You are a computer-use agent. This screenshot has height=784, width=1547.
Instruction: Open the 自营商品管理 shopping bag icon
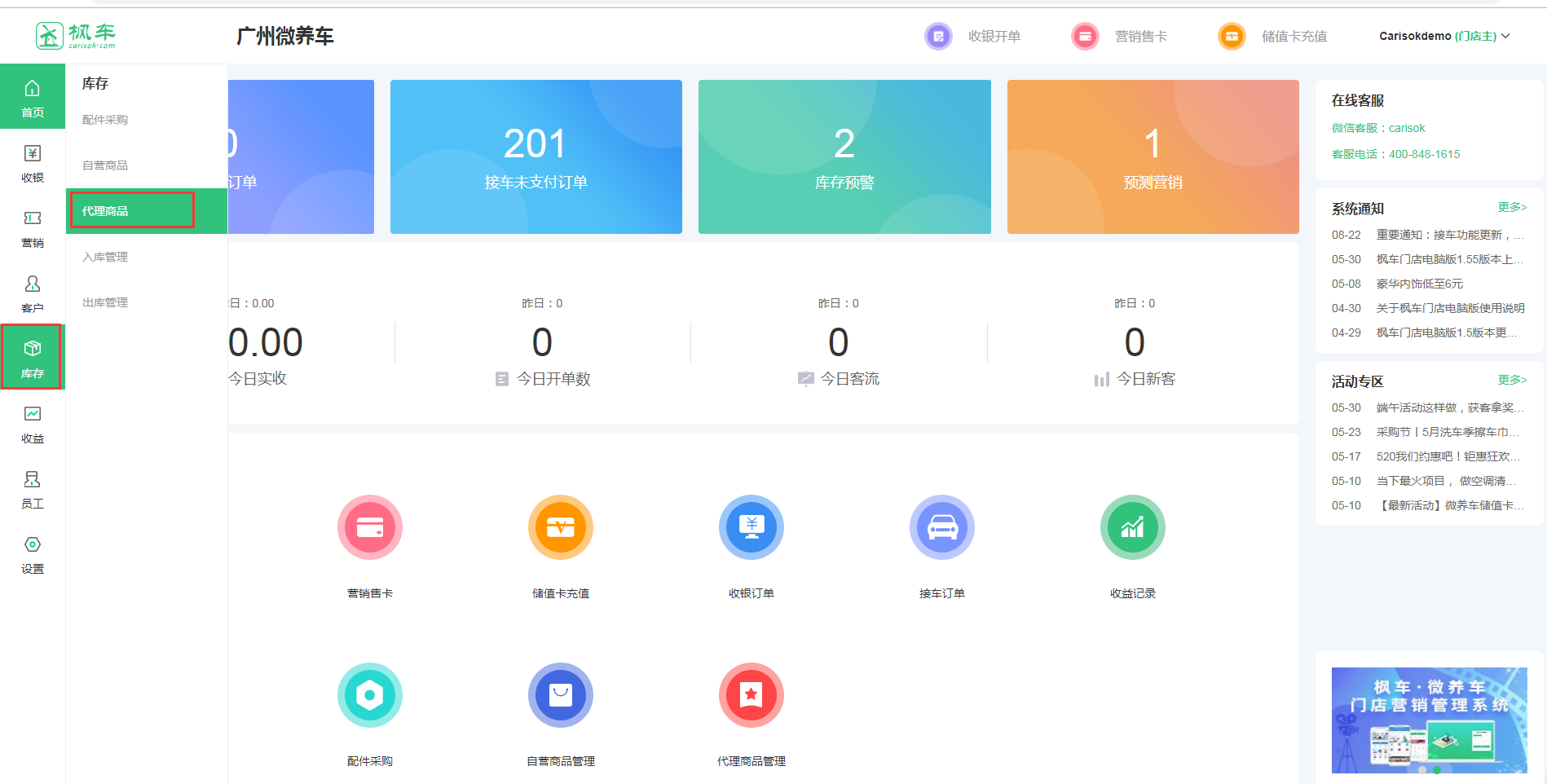[560, 696]
